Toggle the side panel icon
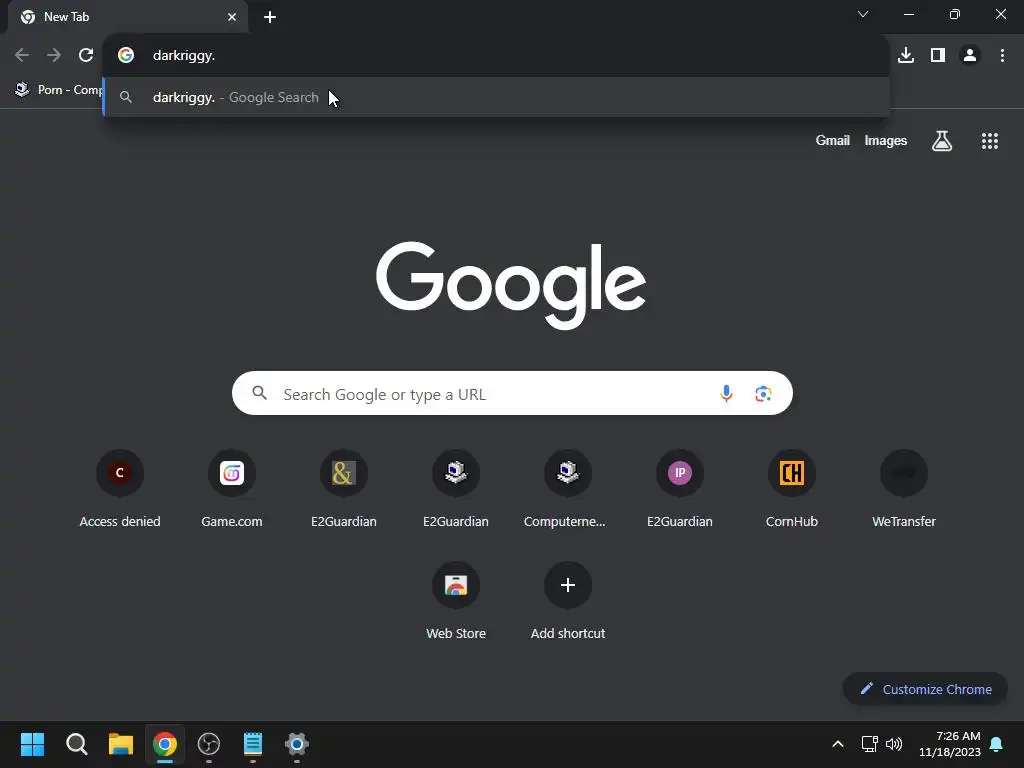Viewport: 1024px width, 768px height. [938, 56]
